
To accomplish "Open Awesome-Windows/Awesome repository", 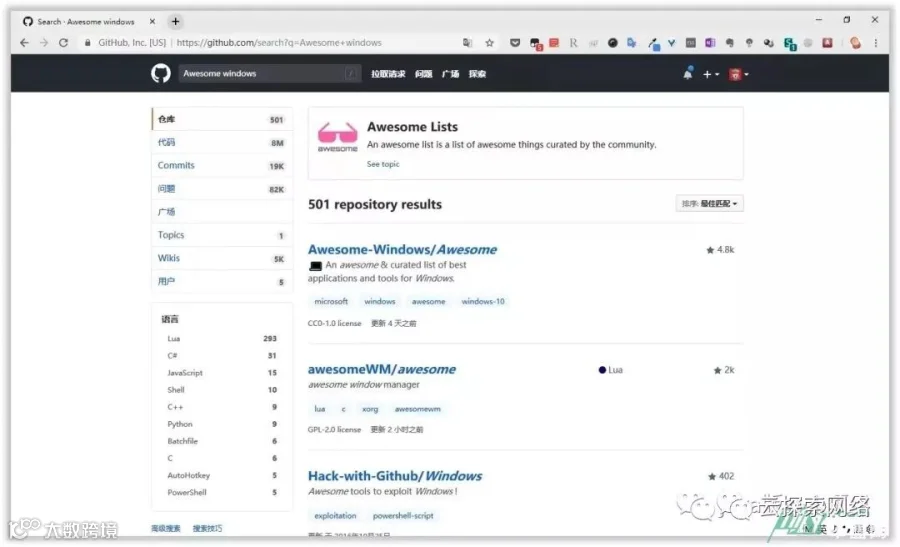I will point(402,250).
